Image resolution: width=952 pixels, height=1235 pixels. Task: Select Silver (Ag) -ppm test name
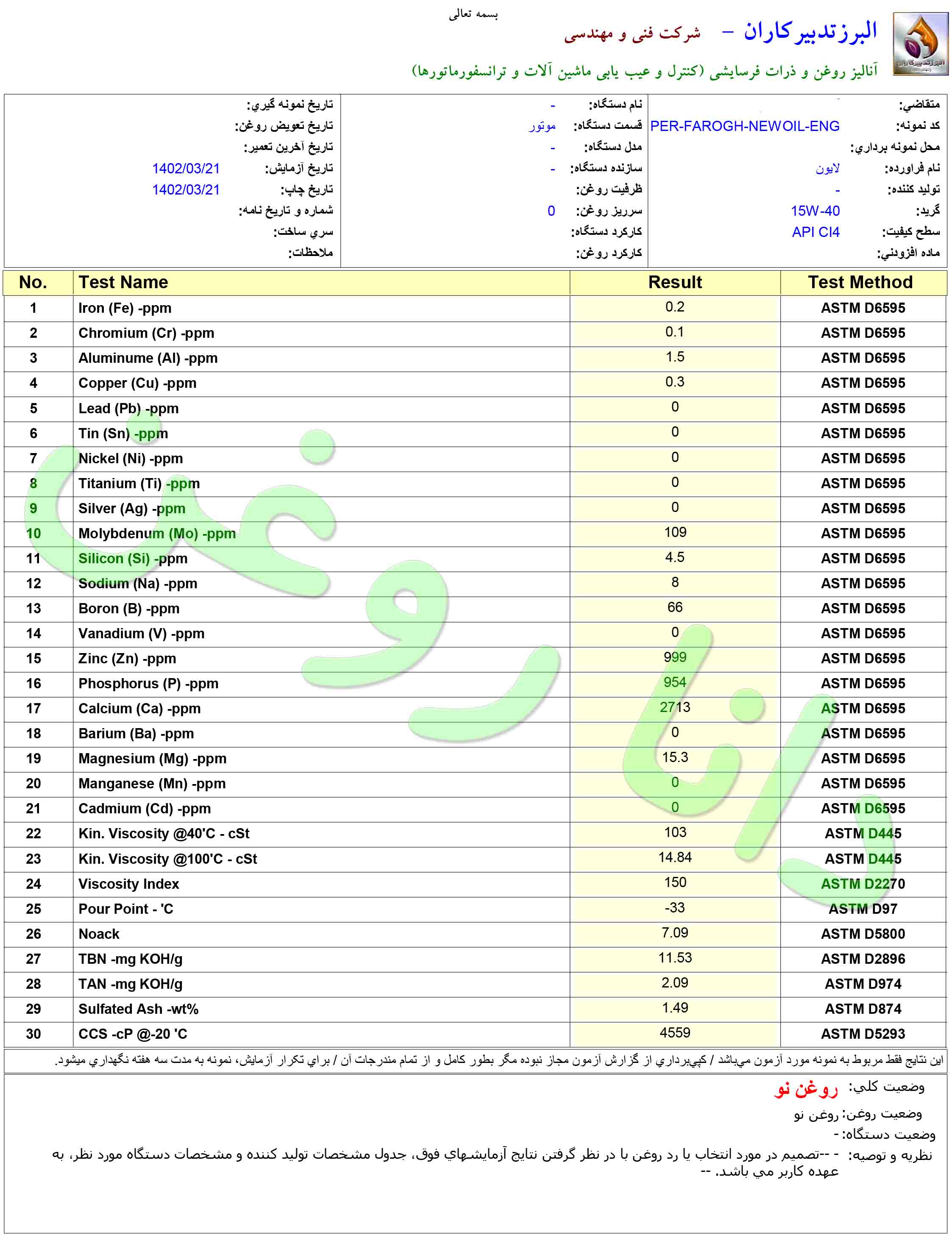132,508
